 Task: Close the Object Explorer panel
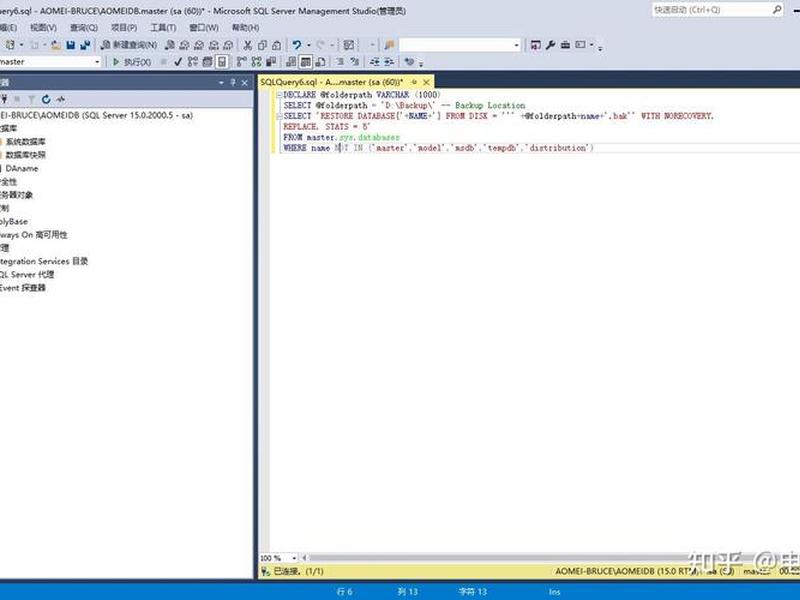click(245, 82)
